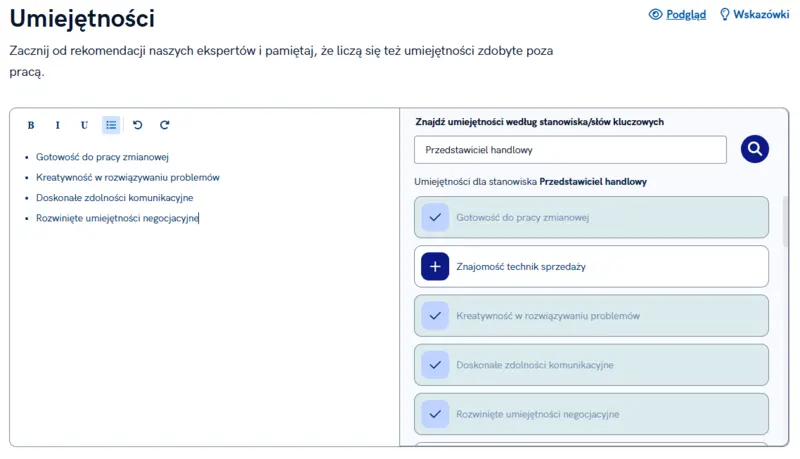Add skill Znajomość technik sprzedaży
800x459 pixels.
[435, 267]
